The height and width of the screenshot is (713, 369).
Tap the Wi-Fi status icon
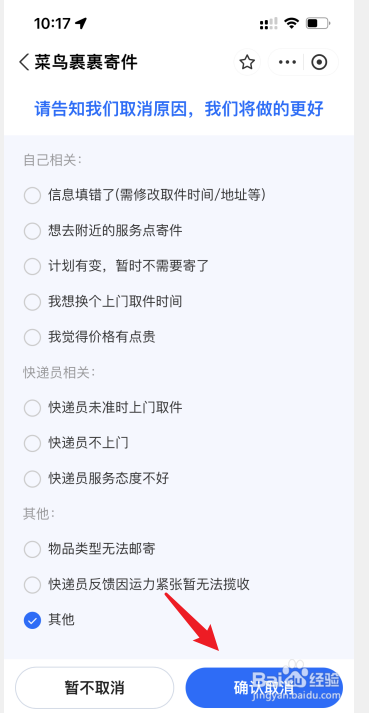(291, 23)
